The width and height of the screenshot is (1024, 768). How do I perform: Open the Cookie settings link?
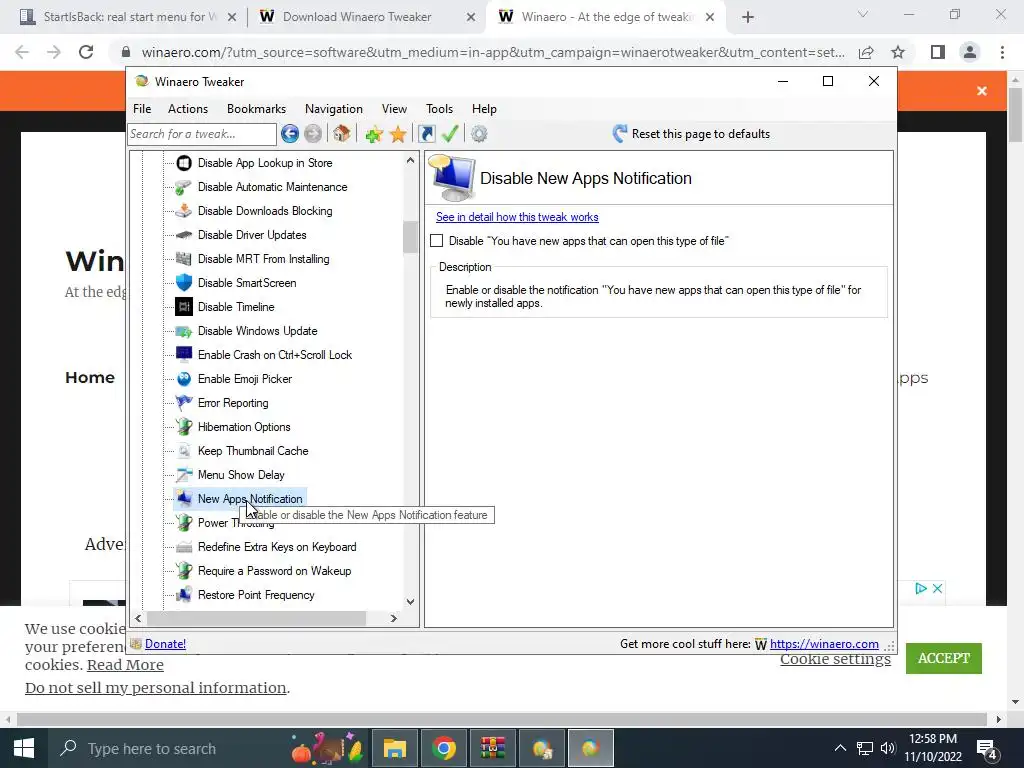[835, 659]
